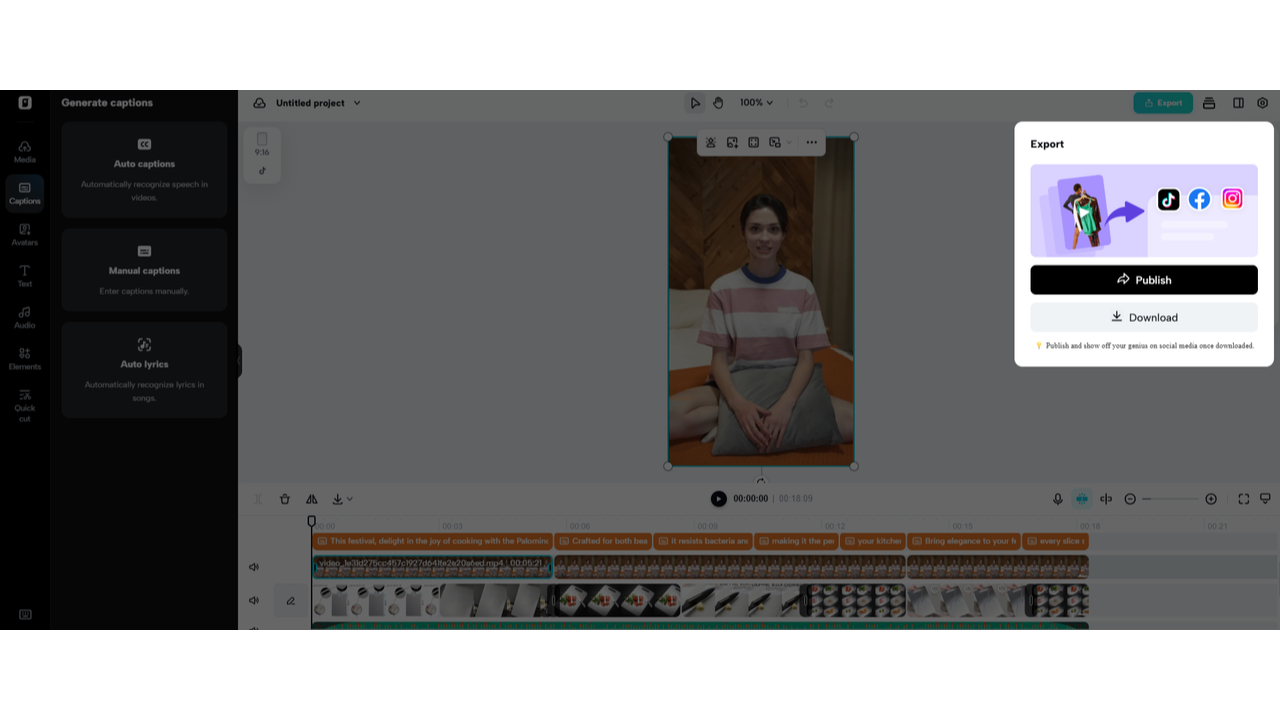Image resolution: width=1280 pixels, height=720 pixels.
Task: Select the pointer select tool
Action: tap(695, 103)
